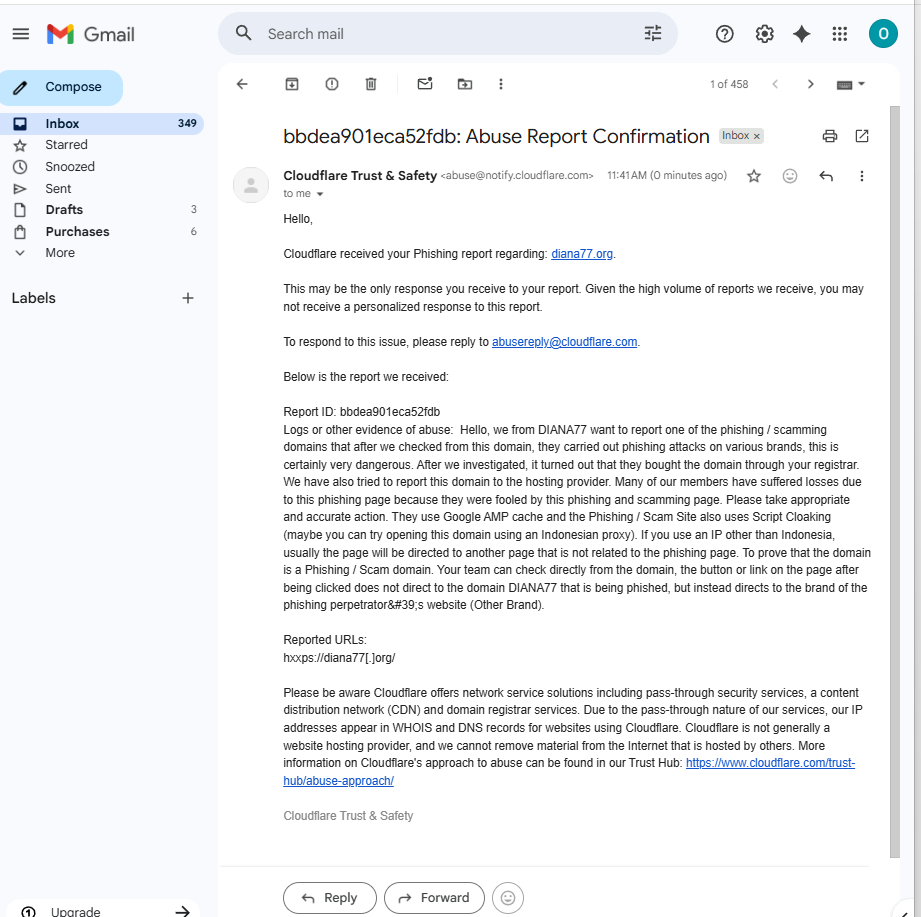Go to the older message arrow
921x917 pixels.
[x=811, y=84]
